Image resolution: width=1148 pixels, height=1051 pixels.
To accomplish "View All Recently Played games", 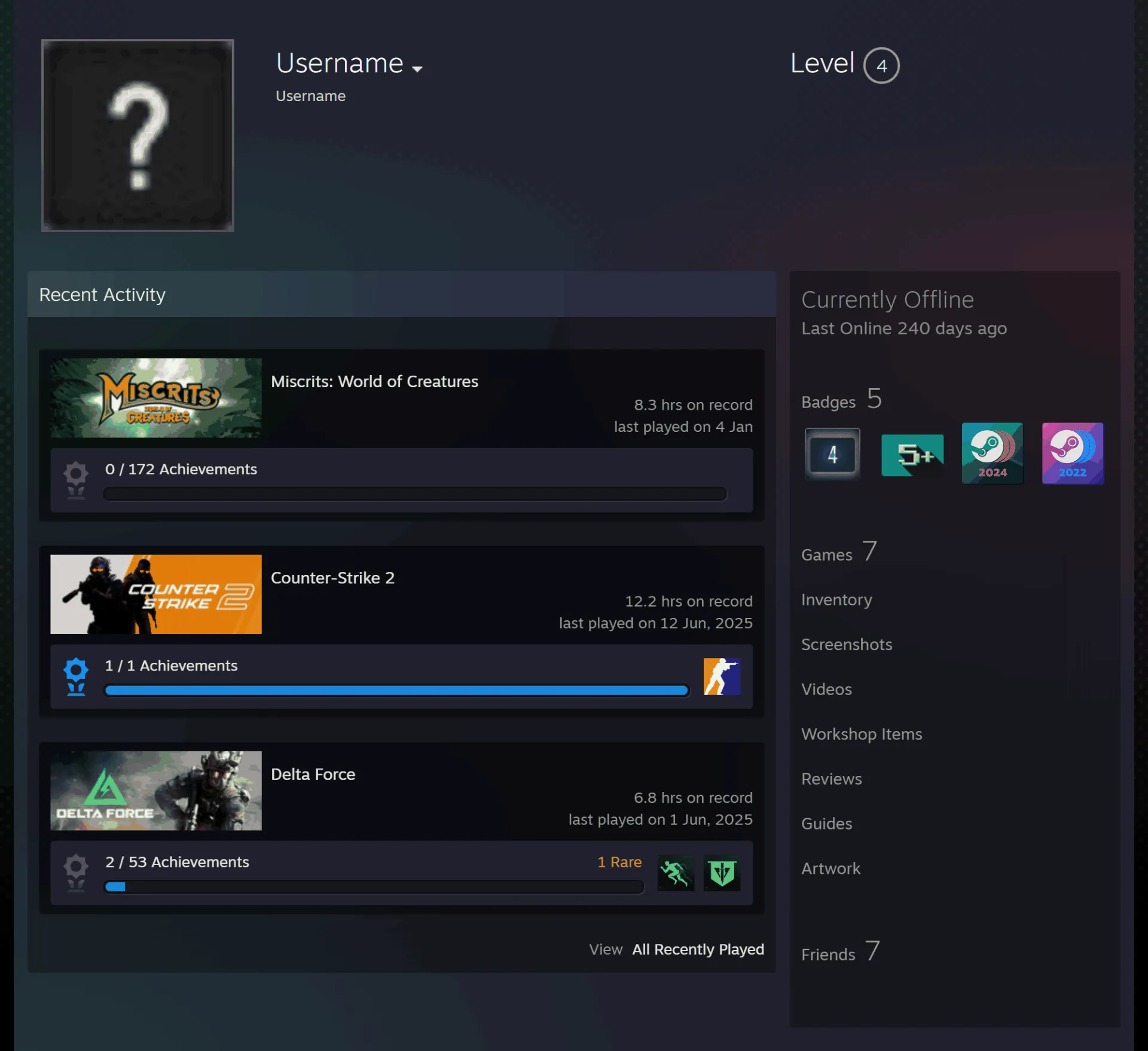I will pos(698,949).
